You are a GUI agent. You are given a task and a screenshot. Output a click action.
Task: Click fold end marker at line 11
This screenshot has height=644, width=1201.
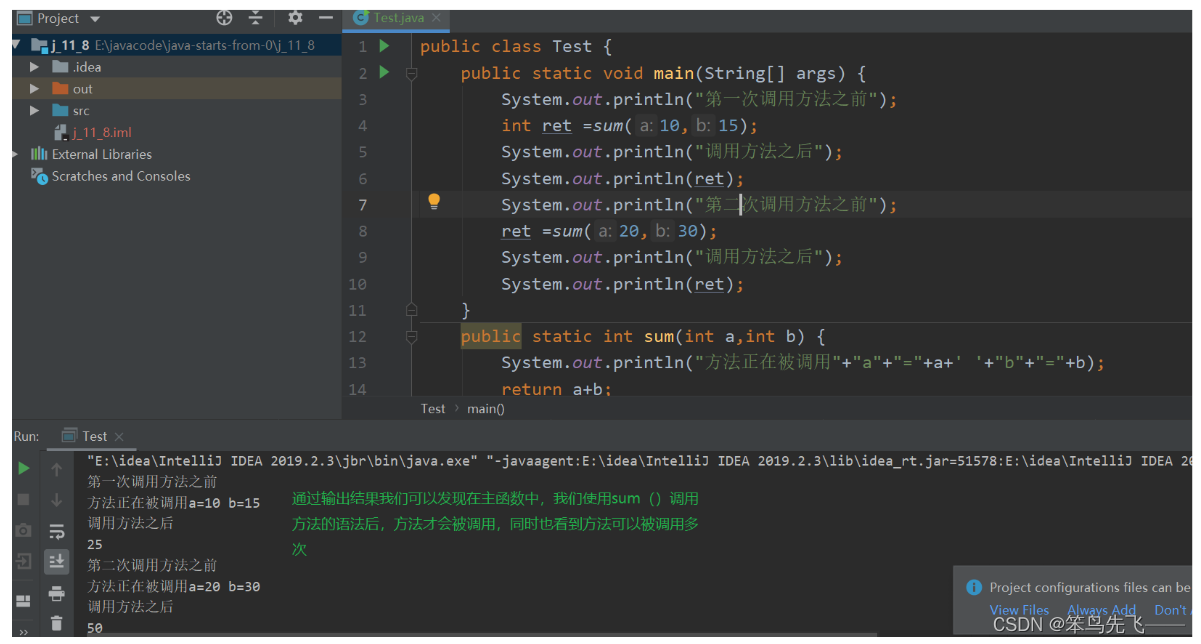click(x=411, y=310)
